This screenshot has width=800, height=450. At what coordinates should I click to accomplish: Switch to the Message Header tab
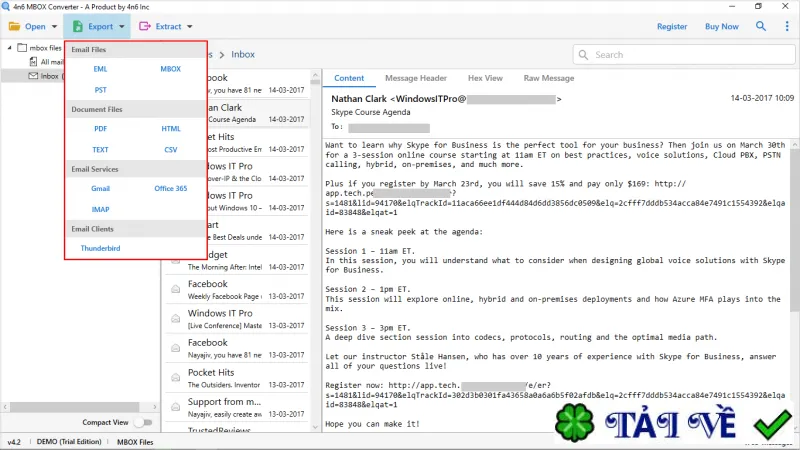click(x=416, y=78)
